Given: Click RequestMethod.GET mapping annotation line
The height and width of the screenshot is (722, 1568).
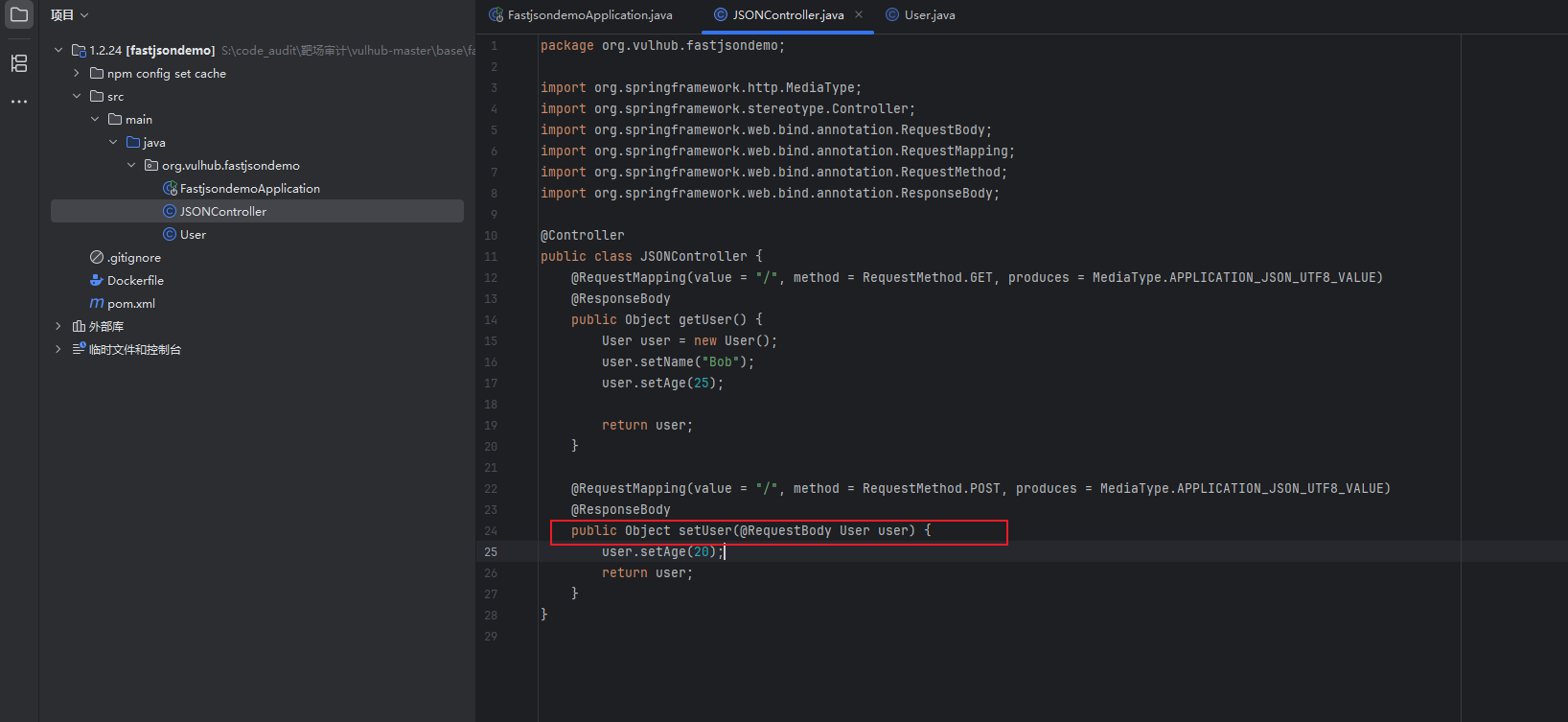Looking at the screenshot, I should (978, 278).
